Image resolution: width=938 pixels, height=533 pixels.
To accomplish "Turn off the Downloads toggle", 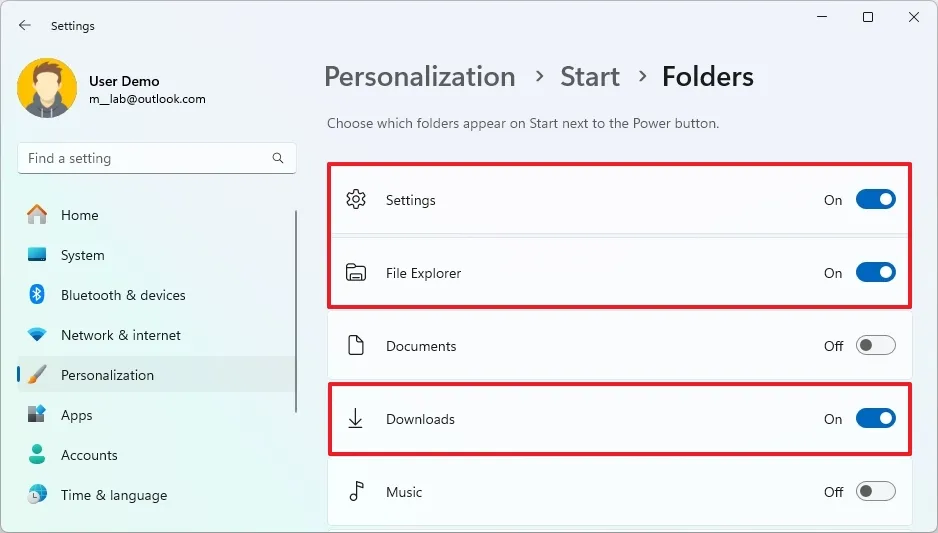I will tap(875, 419).
